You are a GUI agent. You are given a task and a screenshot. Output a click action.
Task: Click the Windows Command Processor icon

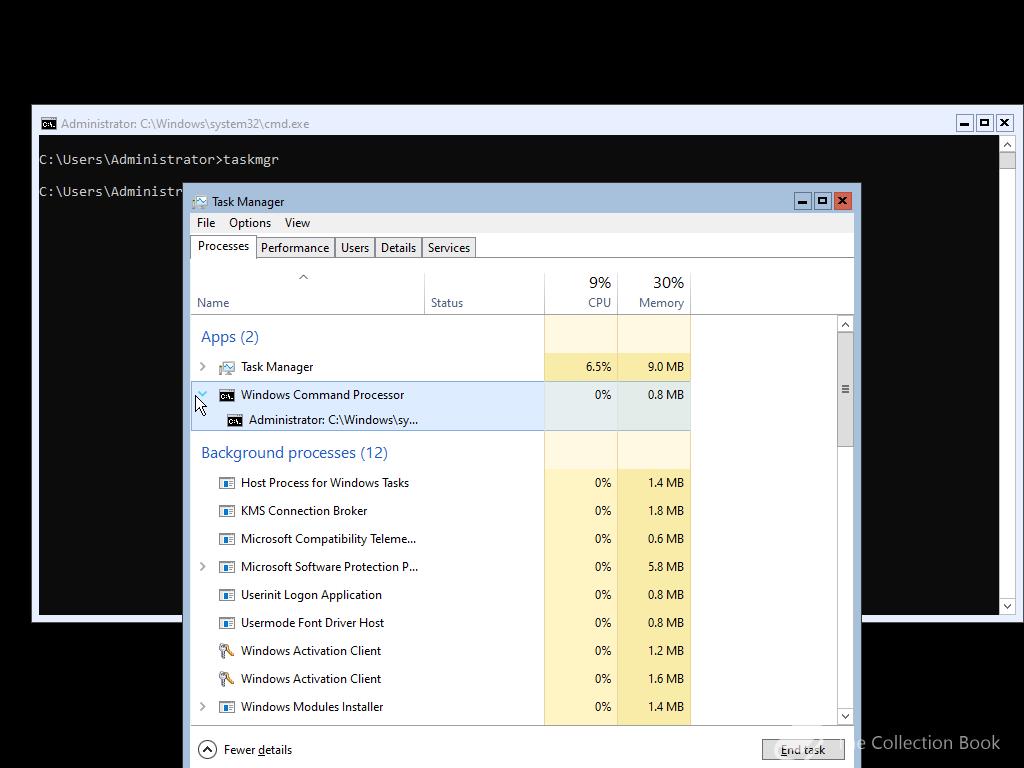point(227,395)
